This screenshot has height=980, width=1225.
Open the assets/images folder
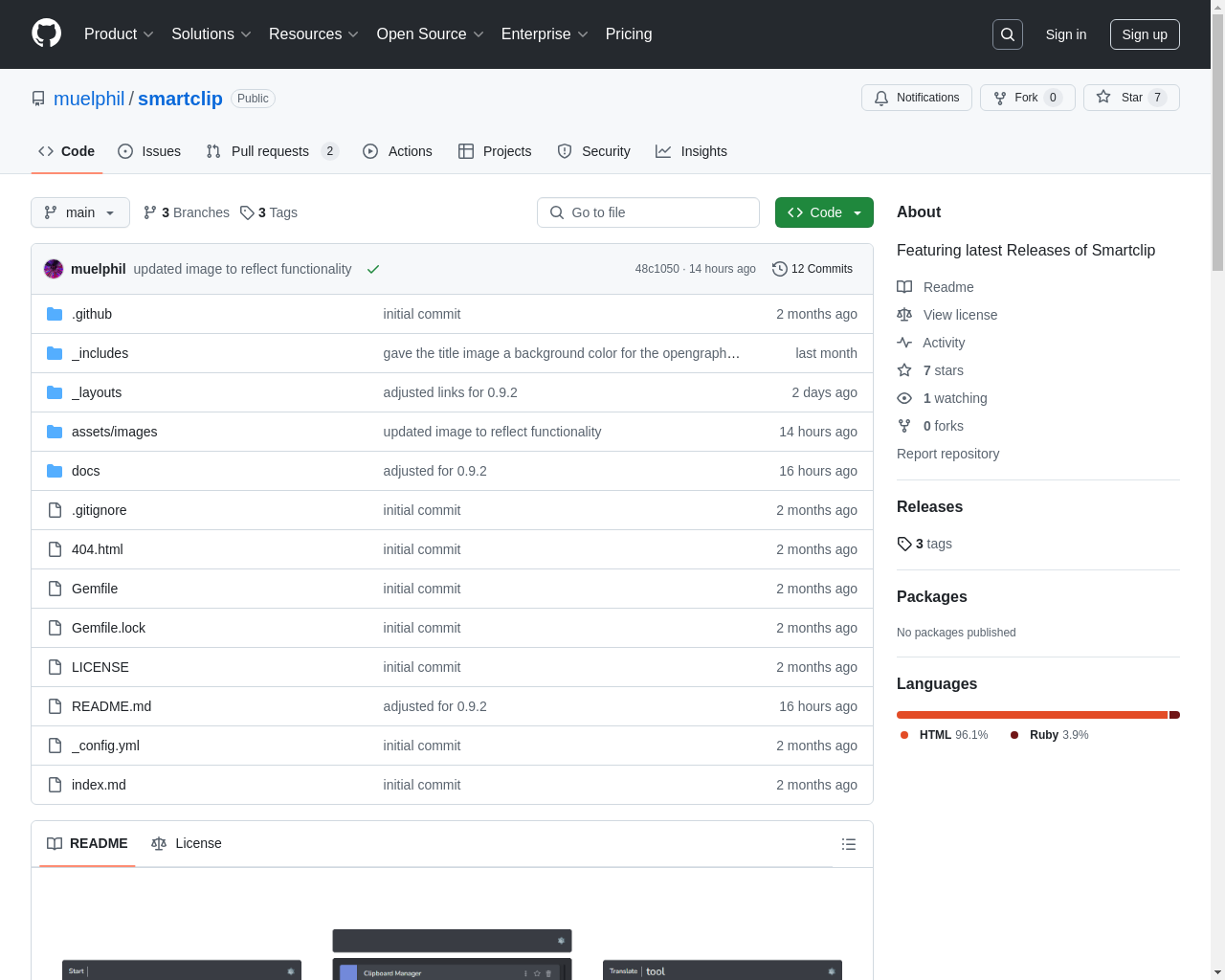tap(115, 432)
